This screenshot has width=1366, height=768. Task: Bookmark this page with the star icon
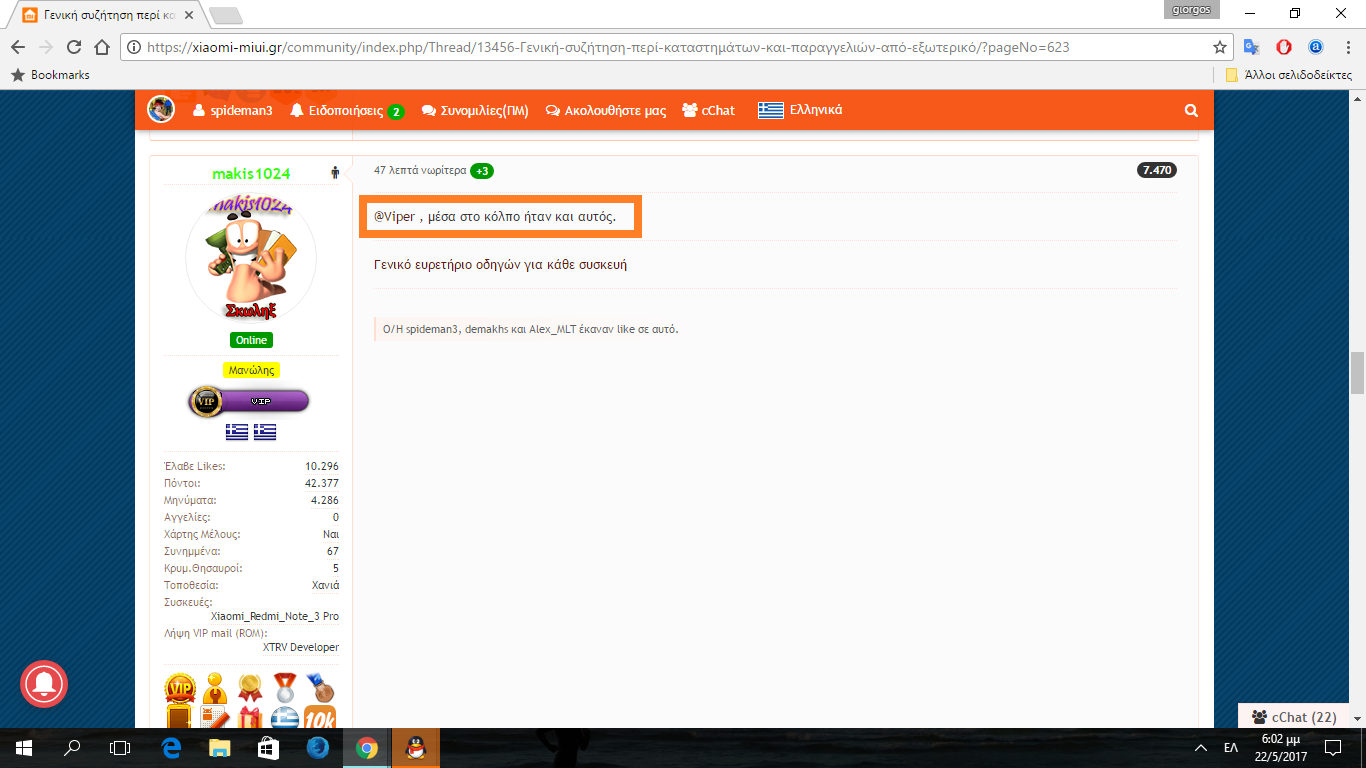[x=1220, y=47]
